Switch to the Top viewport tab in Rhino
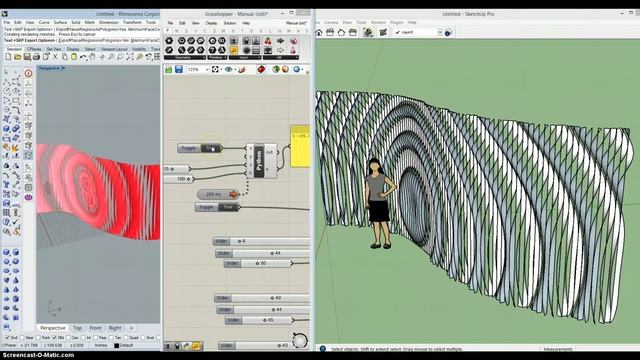This screenshot has height=360, width=640. 78,328
